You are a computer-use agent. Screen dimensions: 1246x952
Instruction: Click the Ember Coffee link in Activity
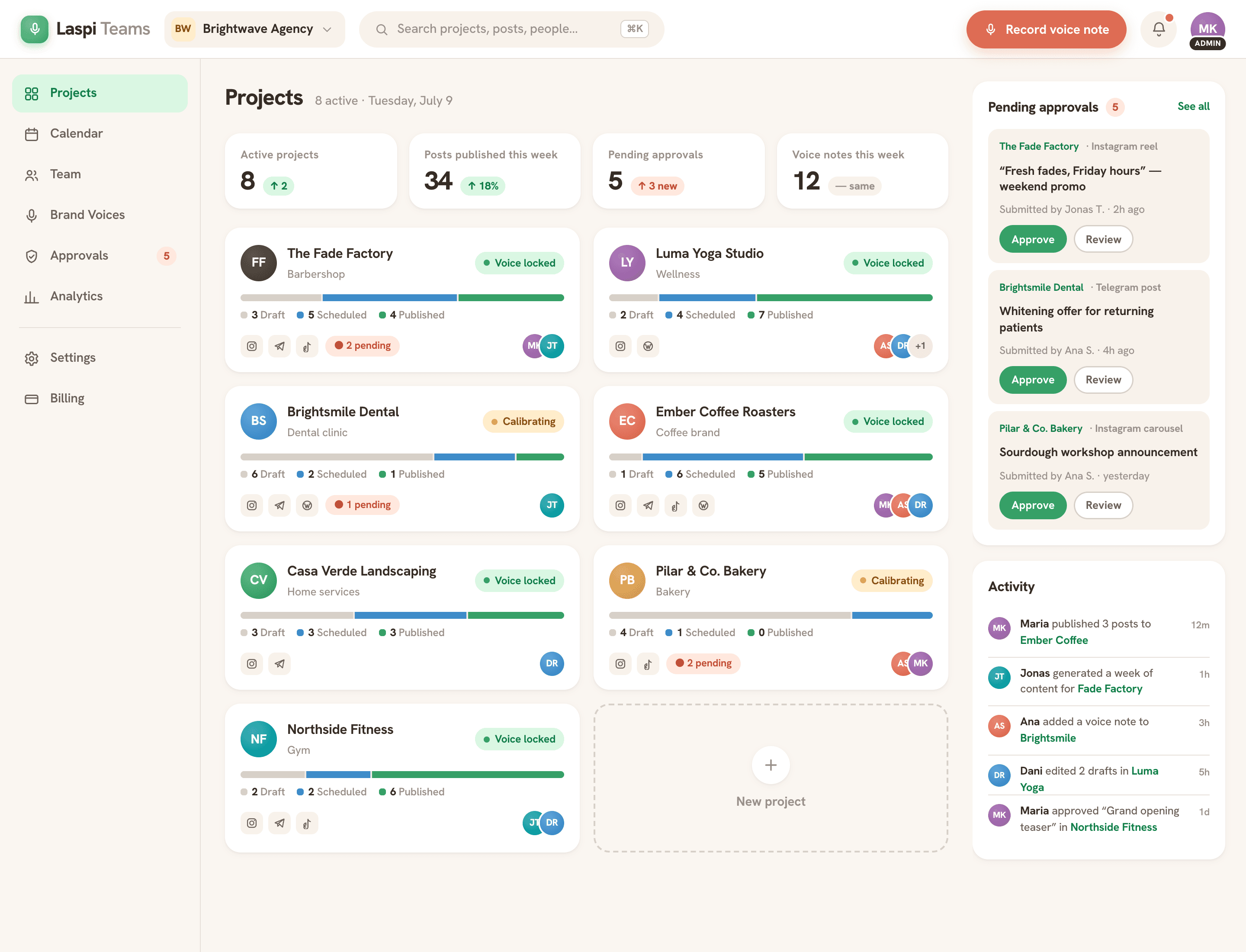pos(1053,640)
